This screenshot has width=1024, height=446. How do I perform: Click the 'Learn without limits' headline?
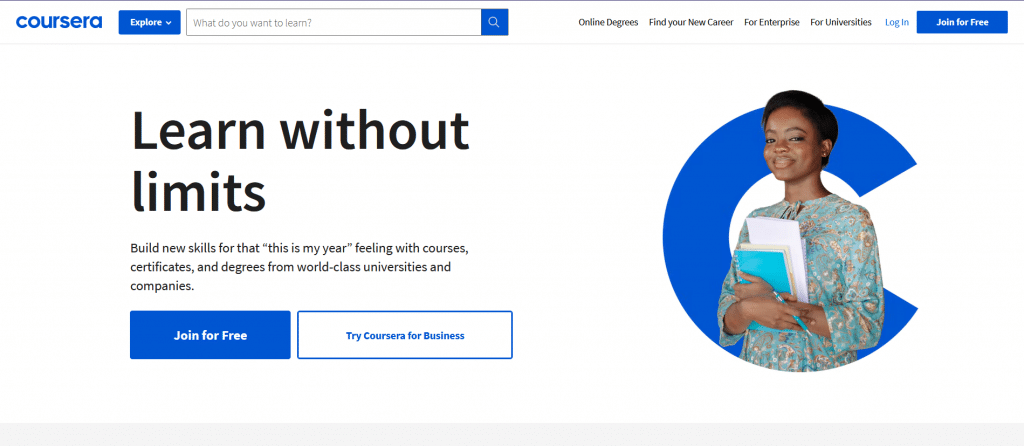(300, 161)
